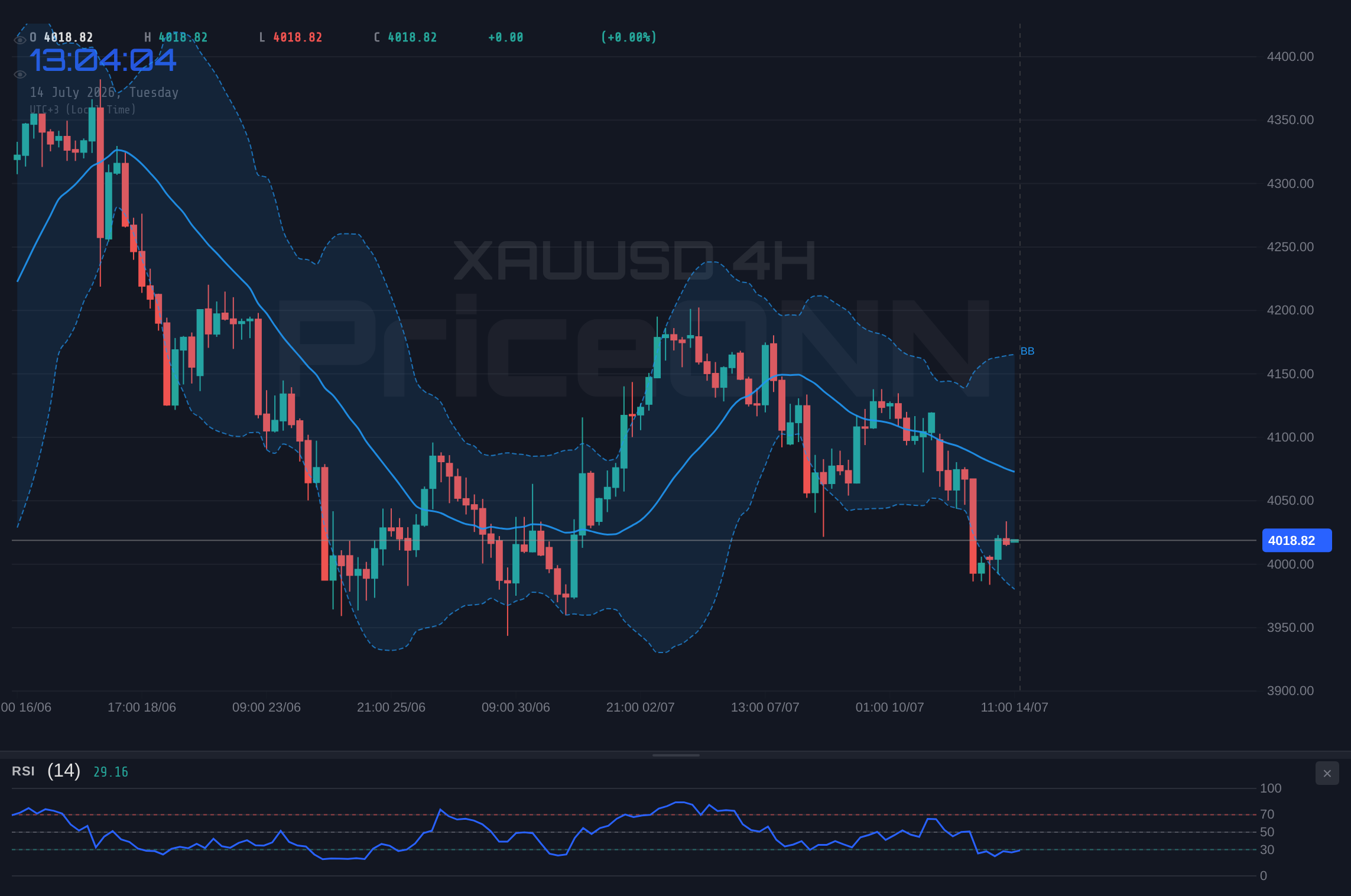1351x896 pixels.
Task: Click the 13:04:04 clock display
Action: coord(103,60)
